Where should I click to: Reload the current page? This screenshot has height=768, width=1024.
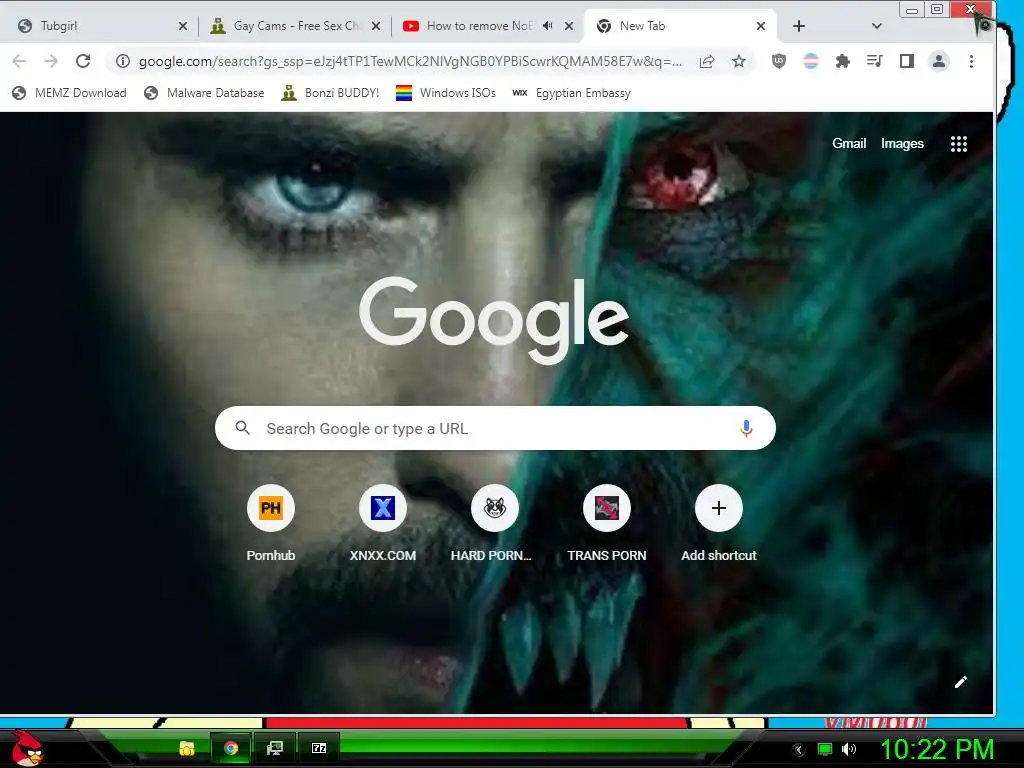[83, 61]
